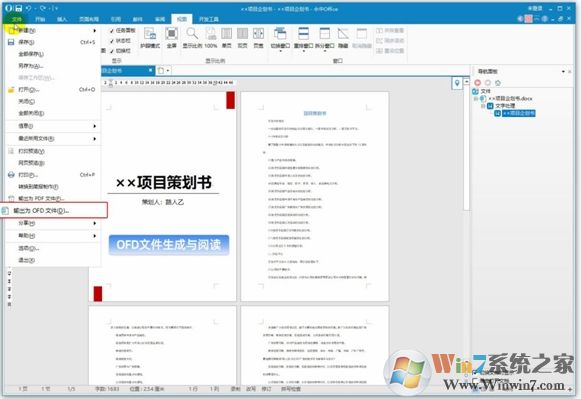Turn on 护眼模式 eye-protection mode

[150, 39]
